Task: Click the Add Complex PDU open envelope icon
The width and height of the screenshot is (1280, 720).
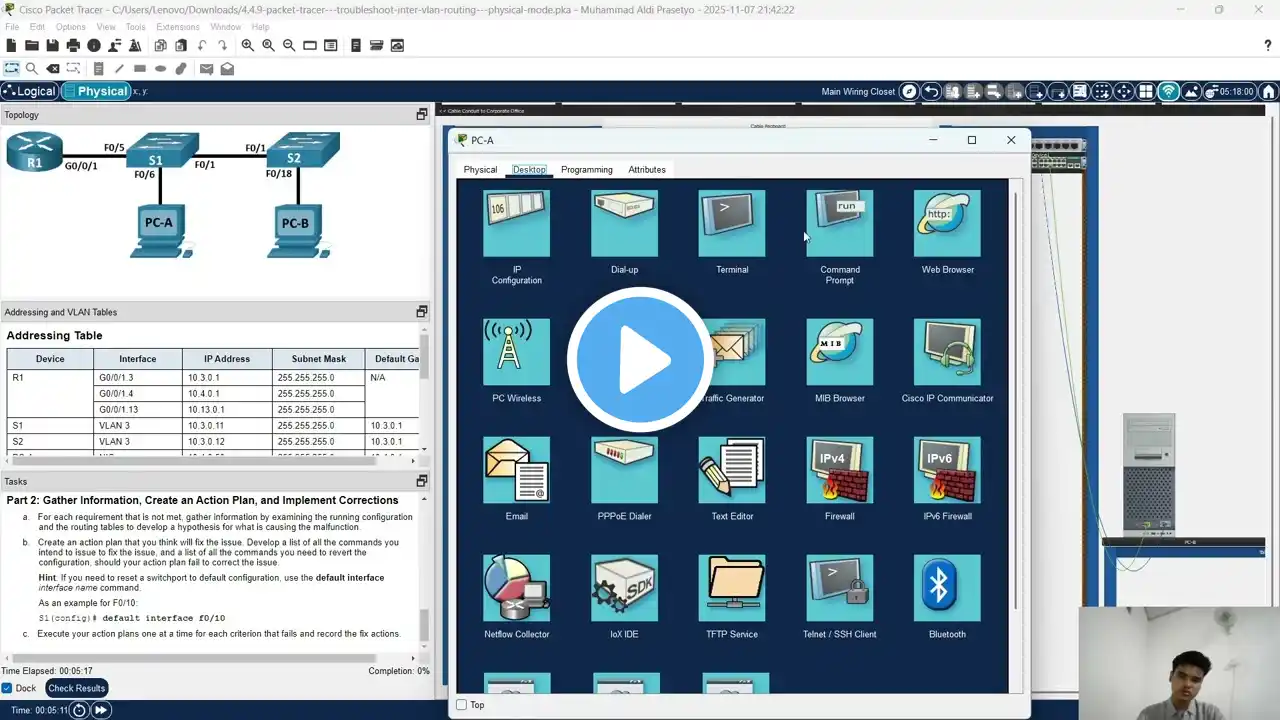Action: (227, 69)
